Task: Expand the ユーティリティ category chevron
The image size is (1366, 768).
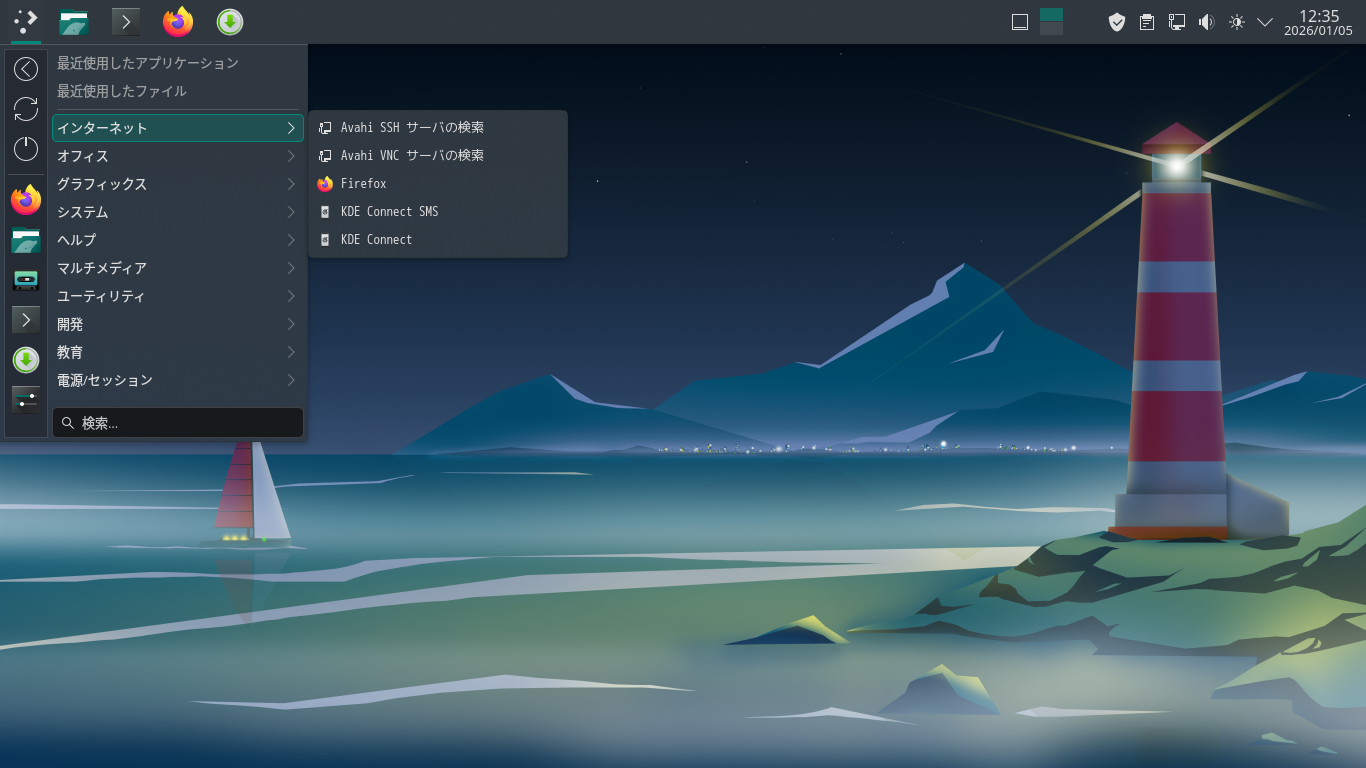Action: click(291, 296)
